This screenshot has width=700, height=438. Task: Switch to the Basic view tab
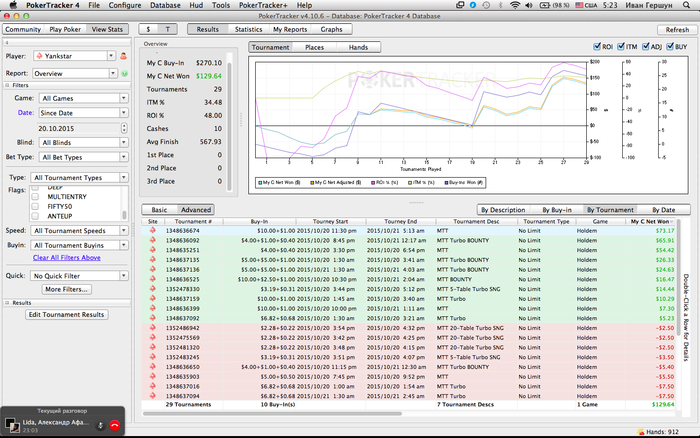click(159, 210)
